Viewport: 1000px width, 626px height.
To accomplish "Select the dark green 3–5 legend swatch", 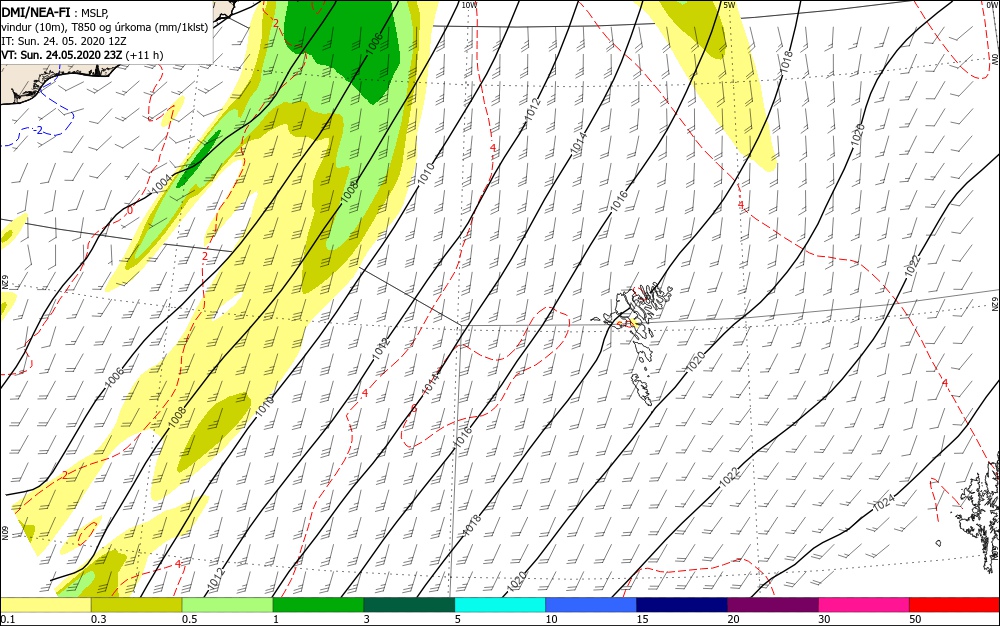I will (409, 605).
